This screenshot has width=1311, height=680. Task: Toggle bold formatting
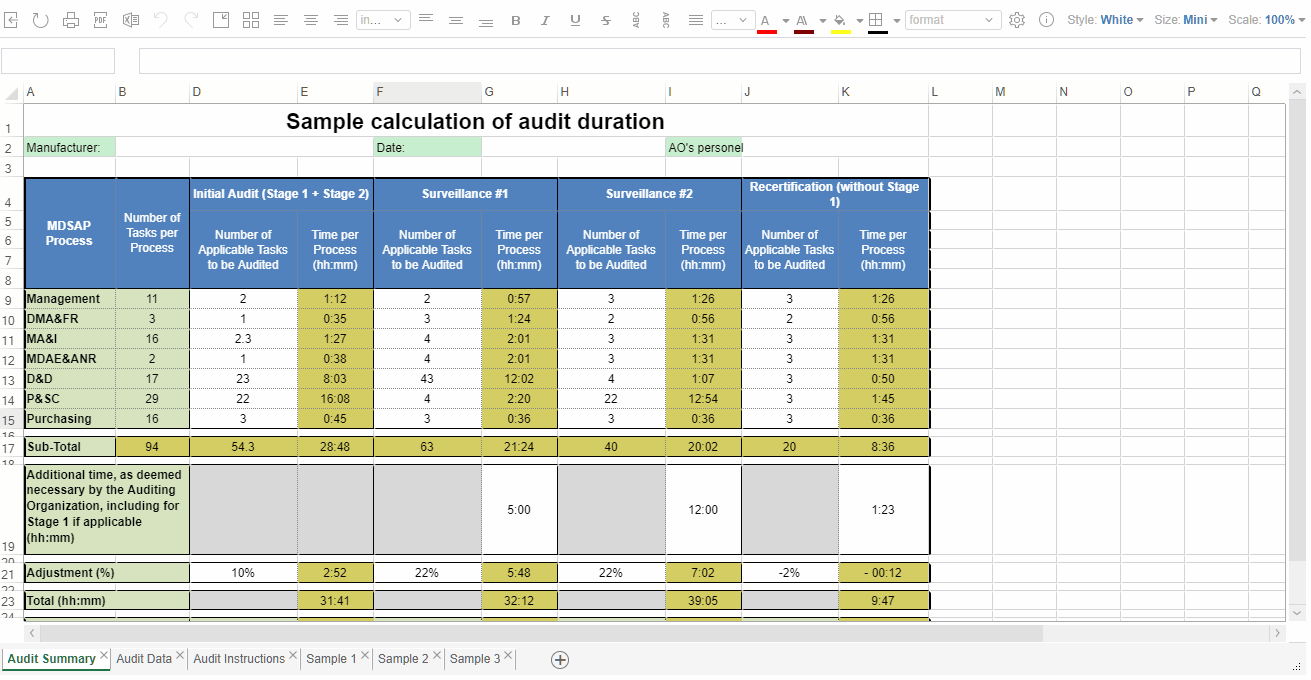pos(516,20)
